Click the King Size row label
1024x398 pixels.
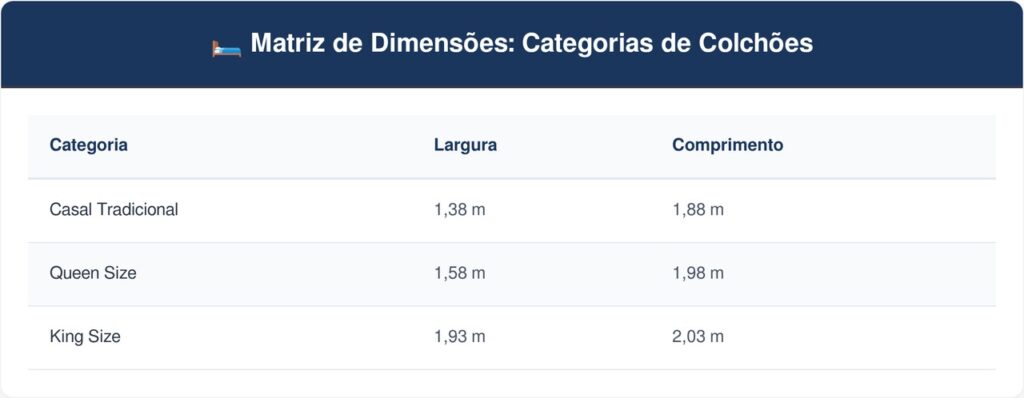[85, 337]
